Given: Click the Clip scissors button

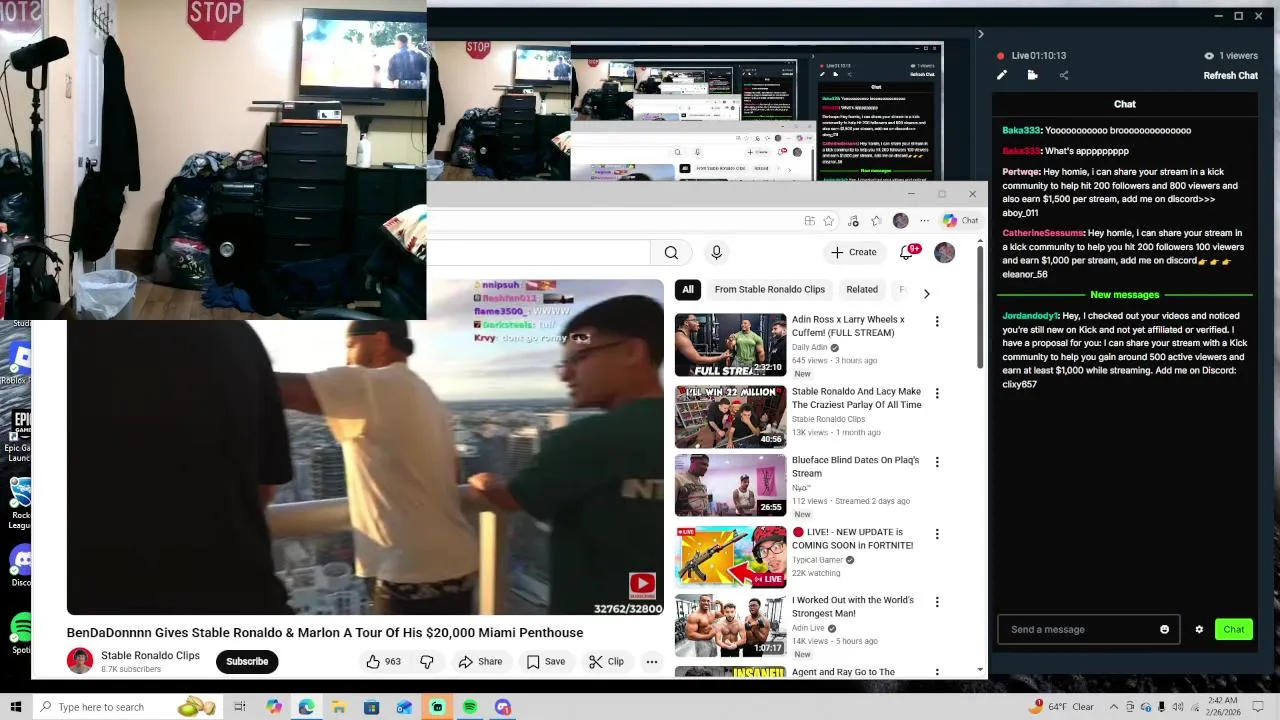Looking at the screenshot, I should [x=606, y=661].
